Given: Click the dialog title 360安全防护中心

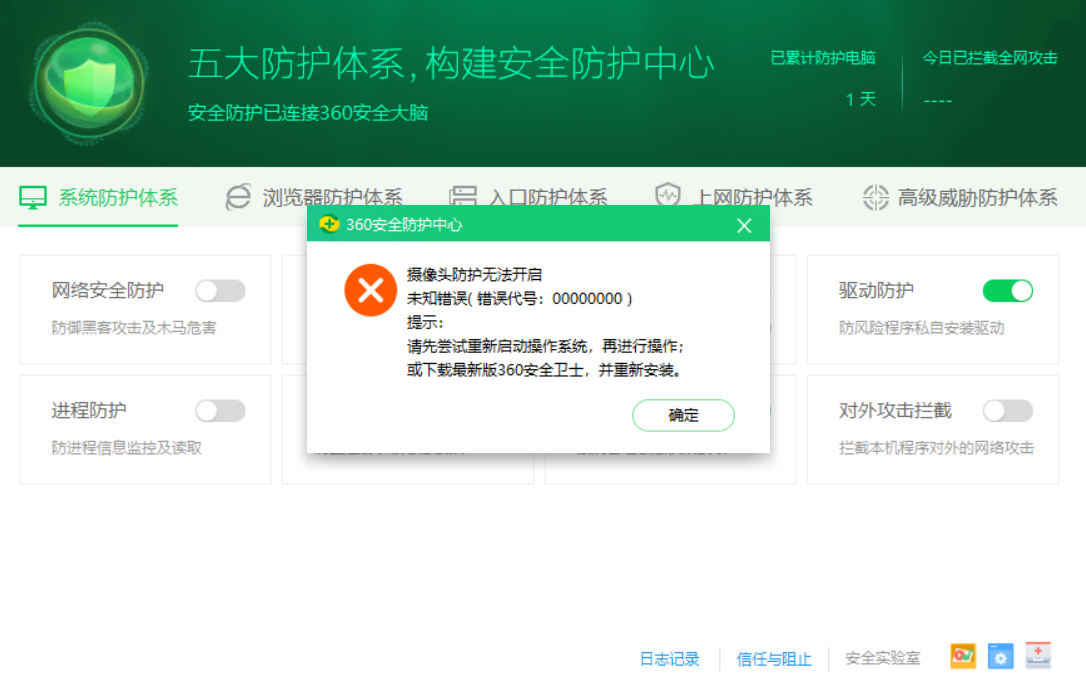Looking at the screenshot, I should point(404,224).
